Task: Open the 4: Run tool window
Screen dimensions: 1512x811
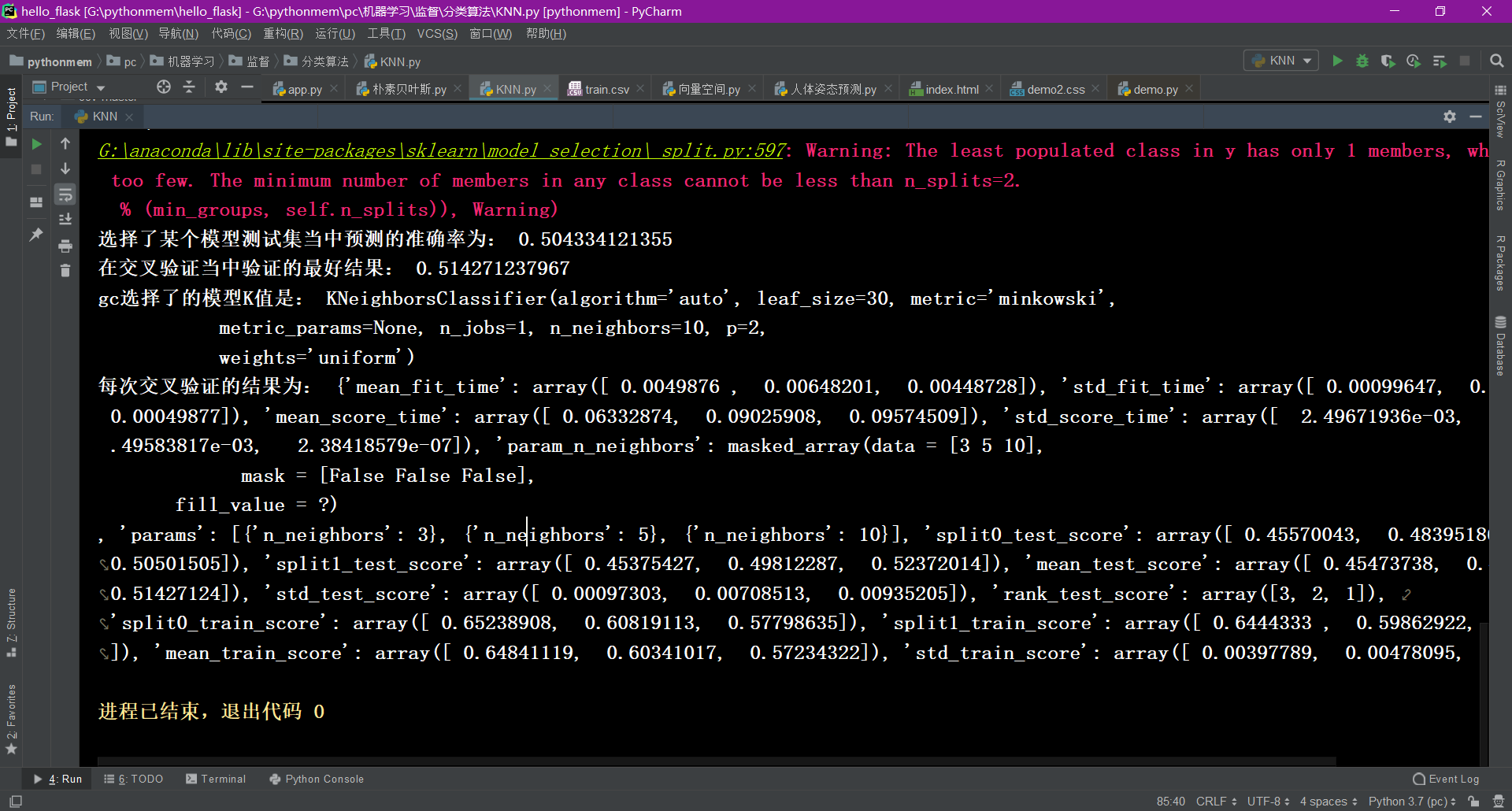Action: pos(58,779)
